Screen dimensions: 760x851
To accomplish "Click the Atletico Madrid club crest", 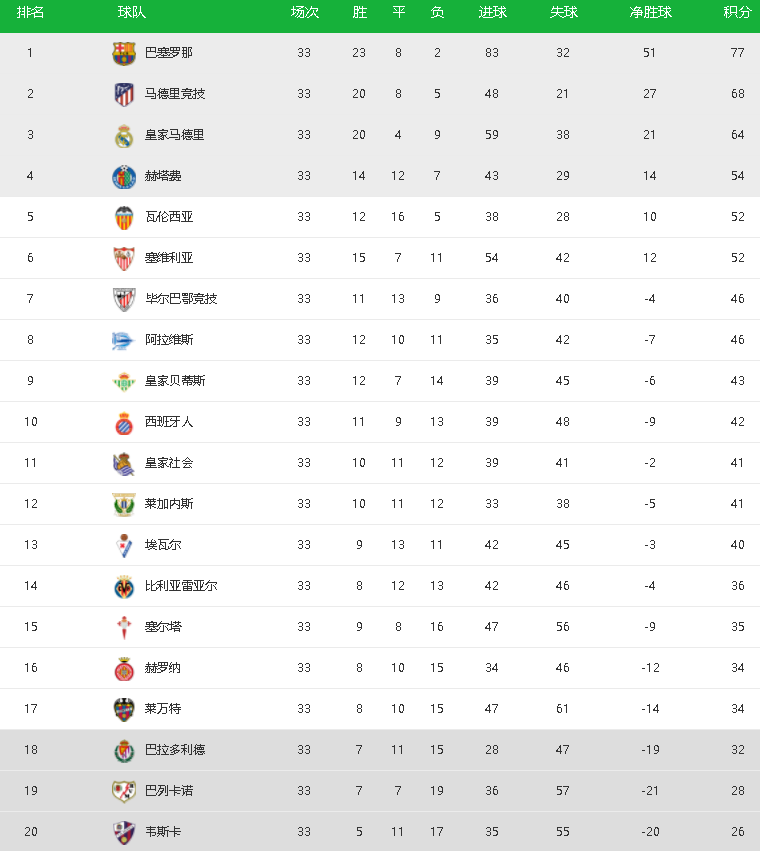I will (x=124, y=94).
